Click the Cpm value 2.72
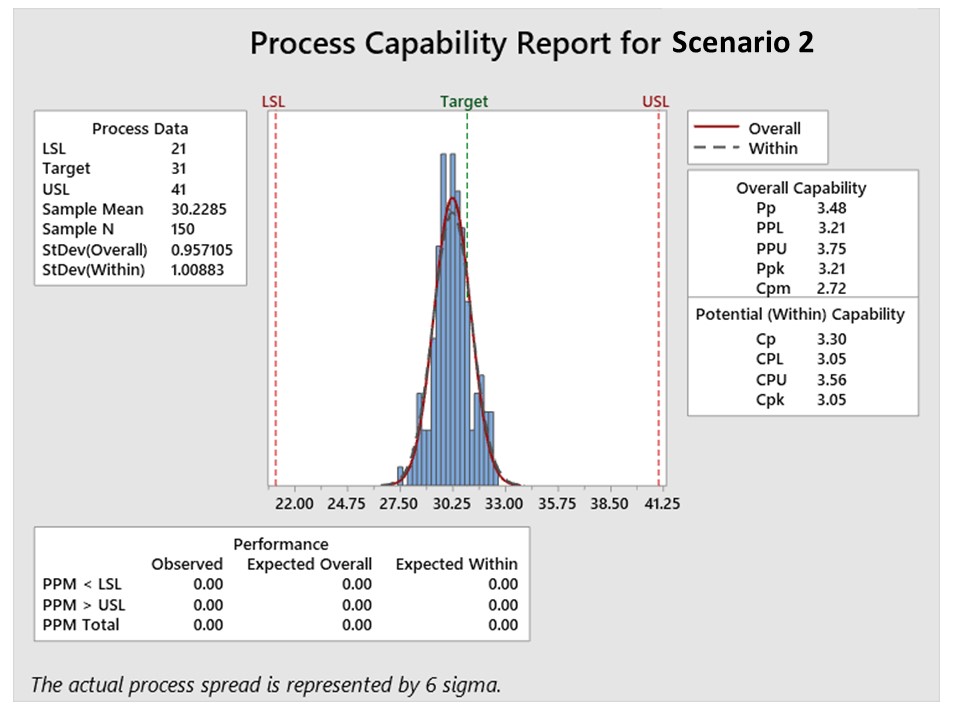Image resolution: width=960 pixels, height=720 pixels. [832, 288]
